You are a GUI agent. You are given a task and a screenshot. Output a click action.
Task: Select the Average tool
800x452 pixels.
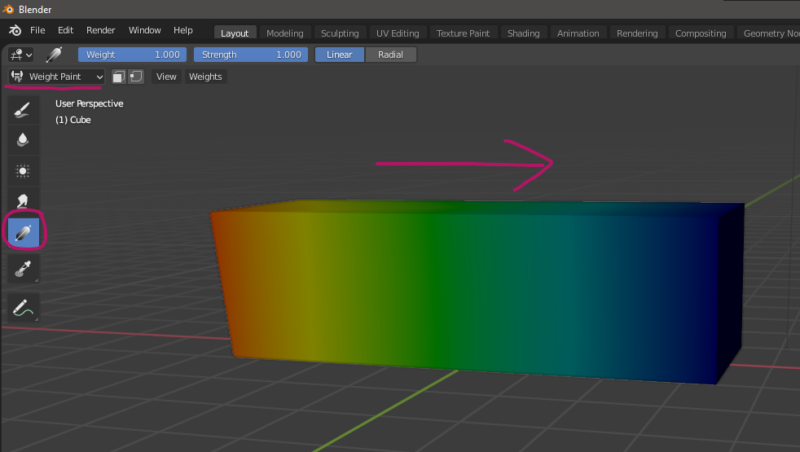tap(22, 171)
